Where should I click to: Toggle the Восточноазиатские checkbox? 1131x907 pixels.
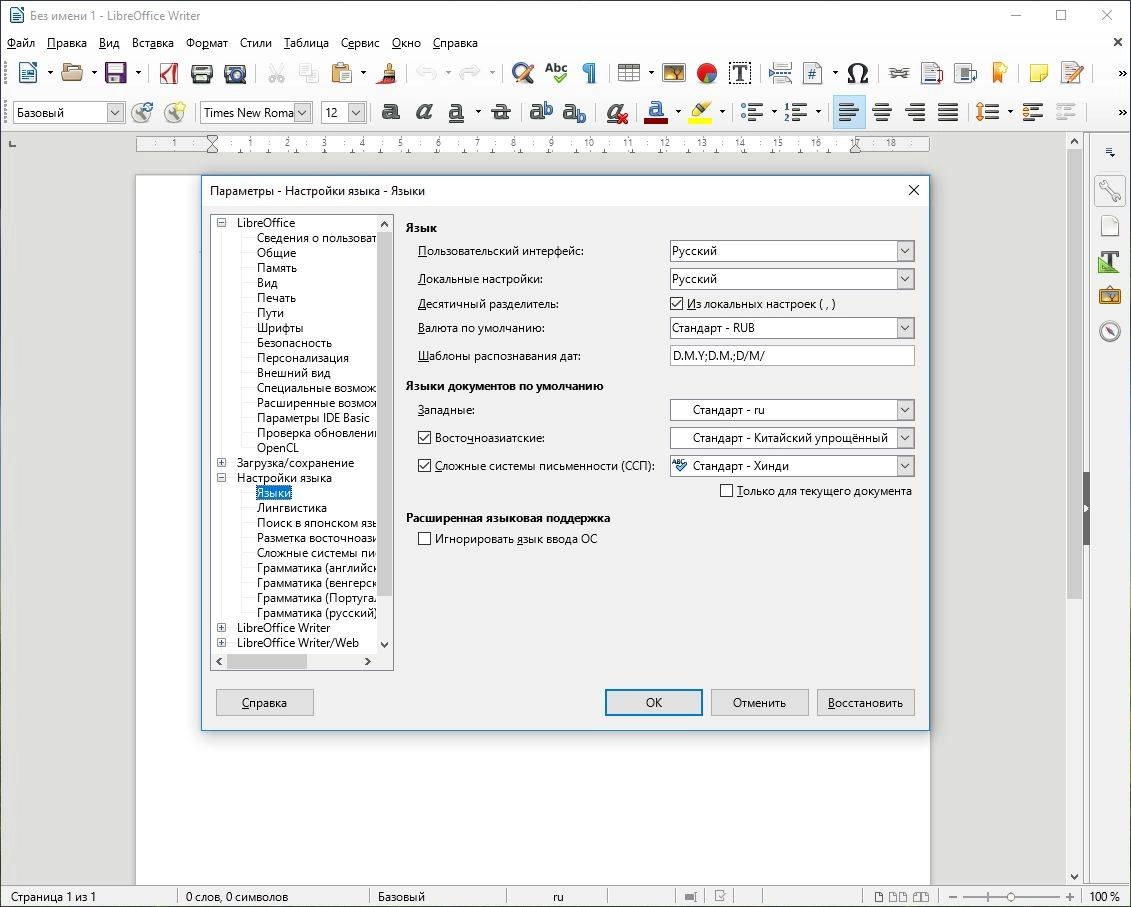point(424,438)
